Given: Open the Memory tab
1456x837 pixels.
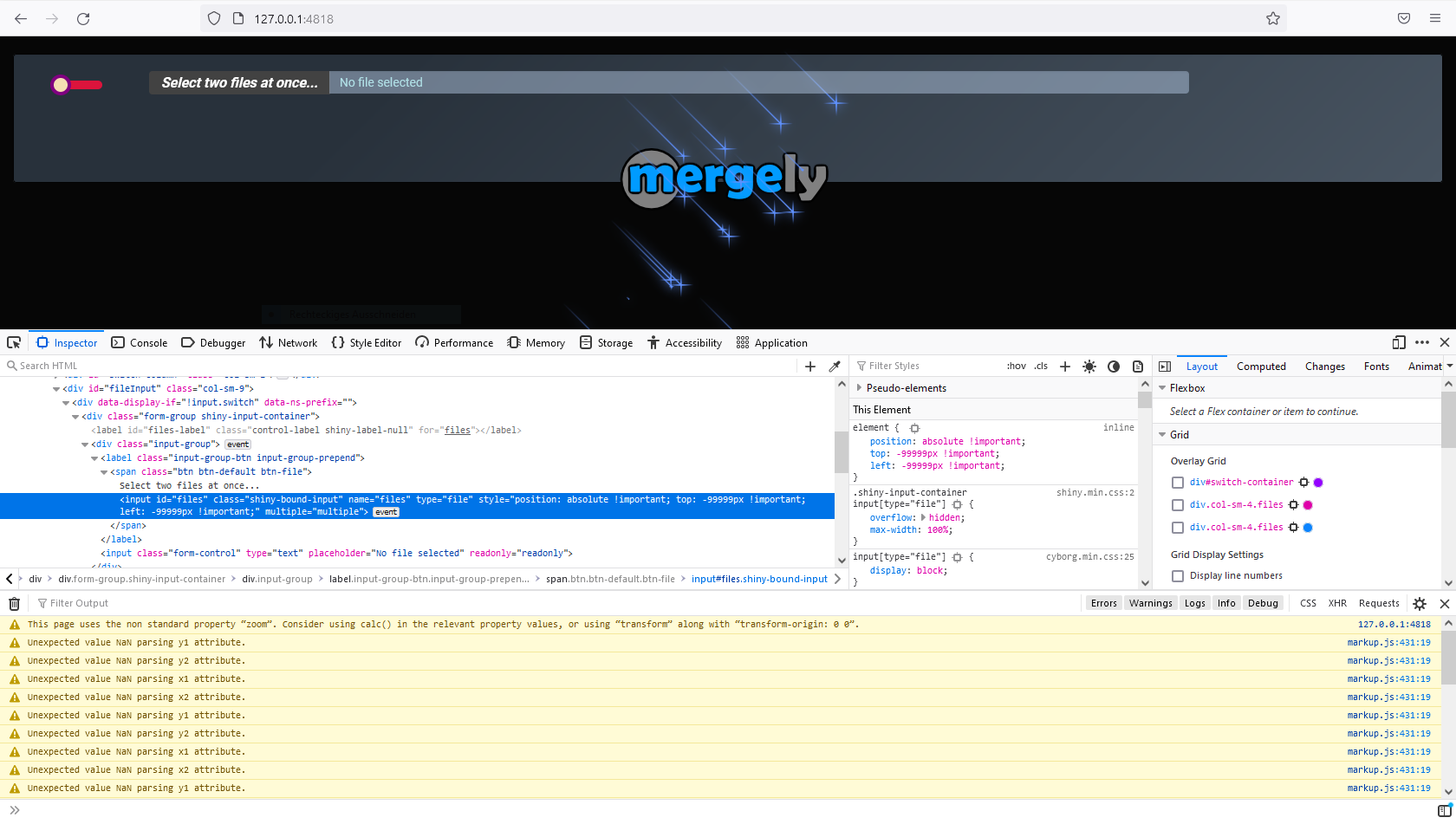Looking at the screenshot, I should coord(536,342).
